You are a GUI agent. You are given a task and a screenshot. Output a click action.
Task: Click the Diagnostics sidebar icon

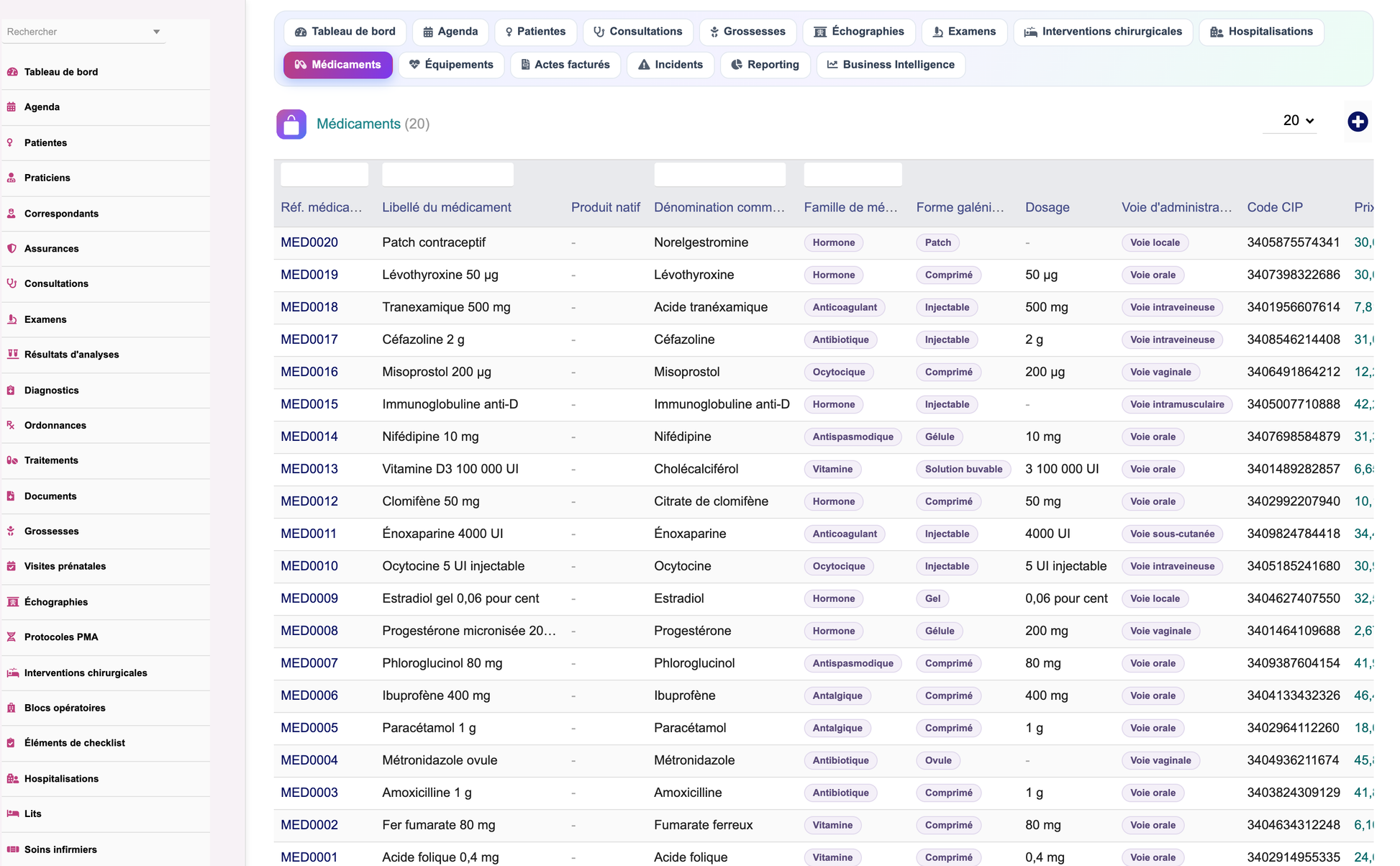click(11, 391)
